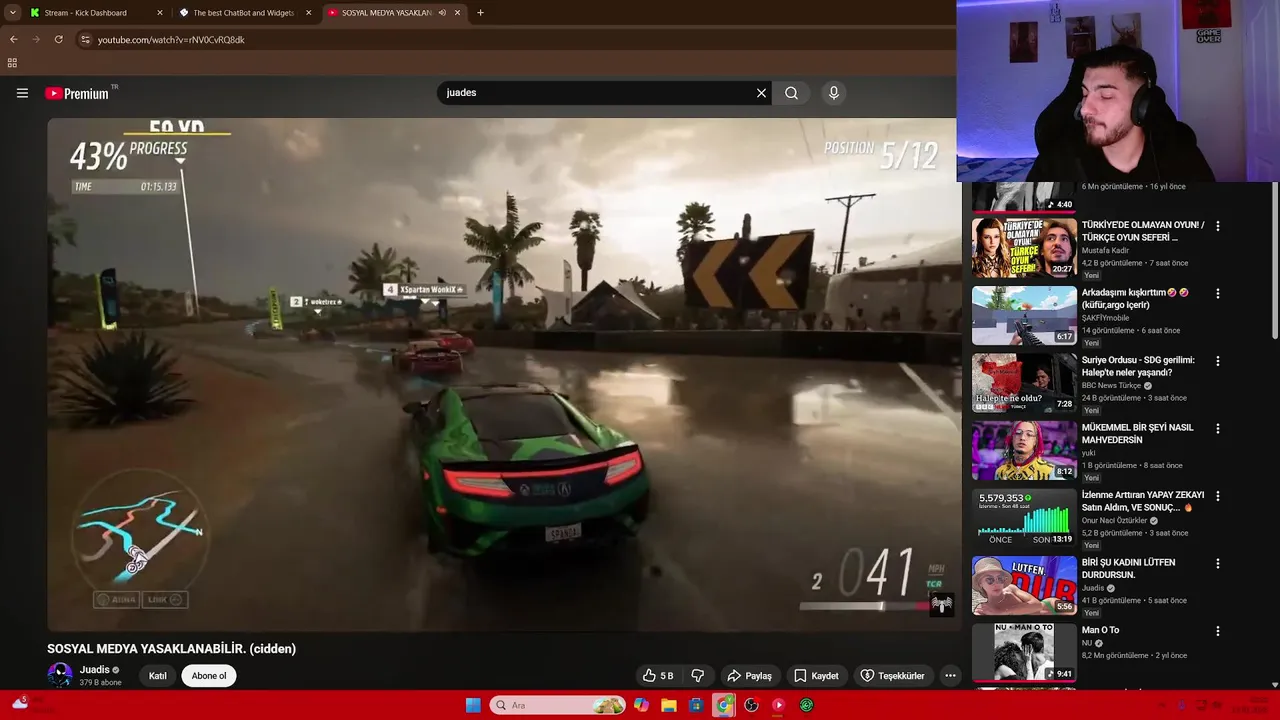The image size is (1280, 720).
Task: Open the three-dot more actions below video
Action: tap(950, 676)
